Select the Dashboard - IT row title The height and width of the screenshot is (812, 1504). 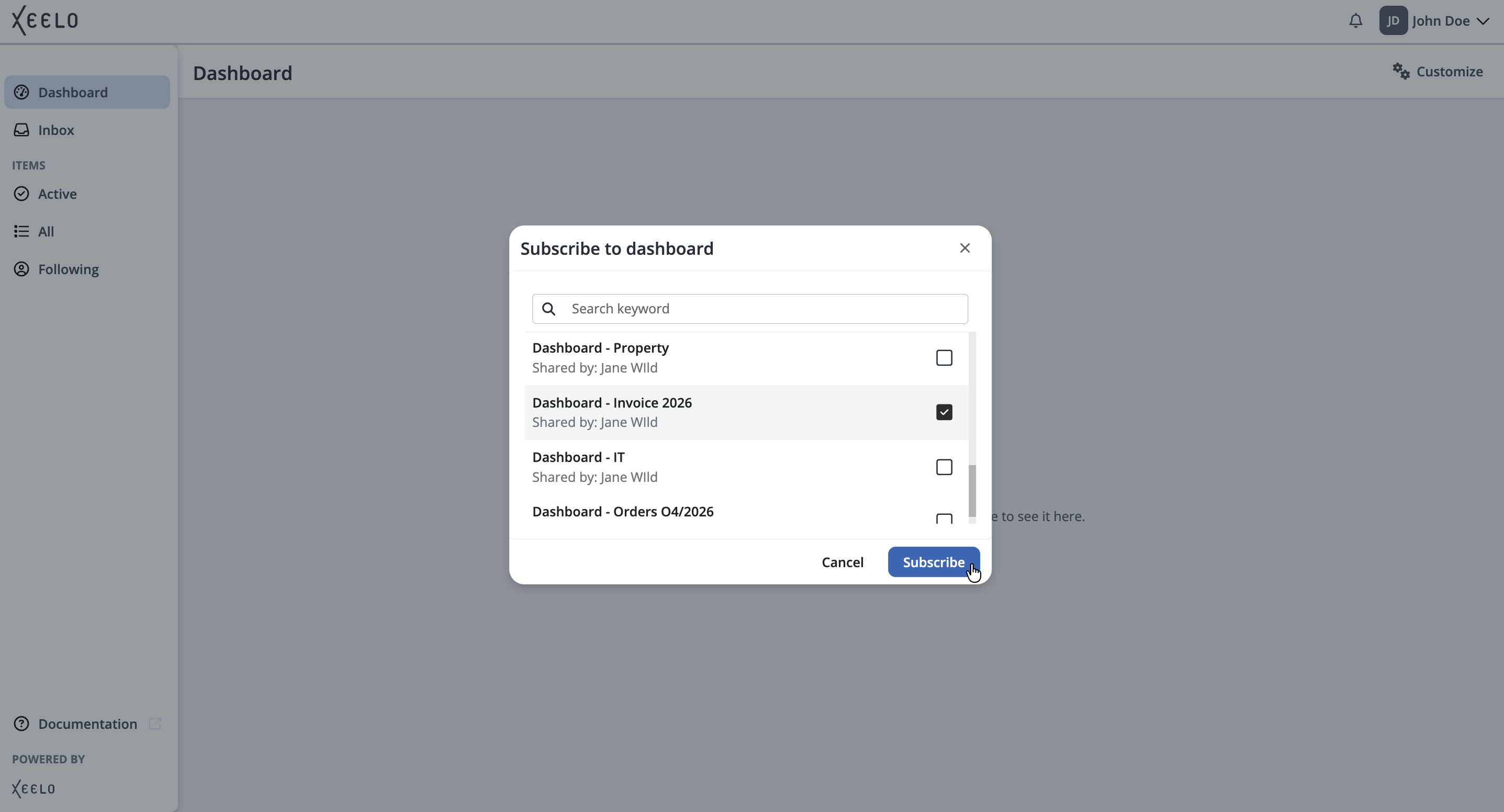click(x=578, y=457)
